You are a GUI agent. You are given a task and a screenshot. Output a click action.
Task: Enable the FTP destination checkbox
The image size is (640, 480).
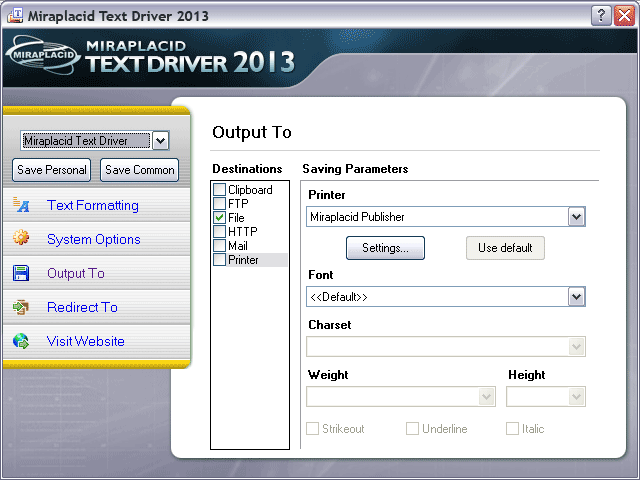[x=220, y=203]
